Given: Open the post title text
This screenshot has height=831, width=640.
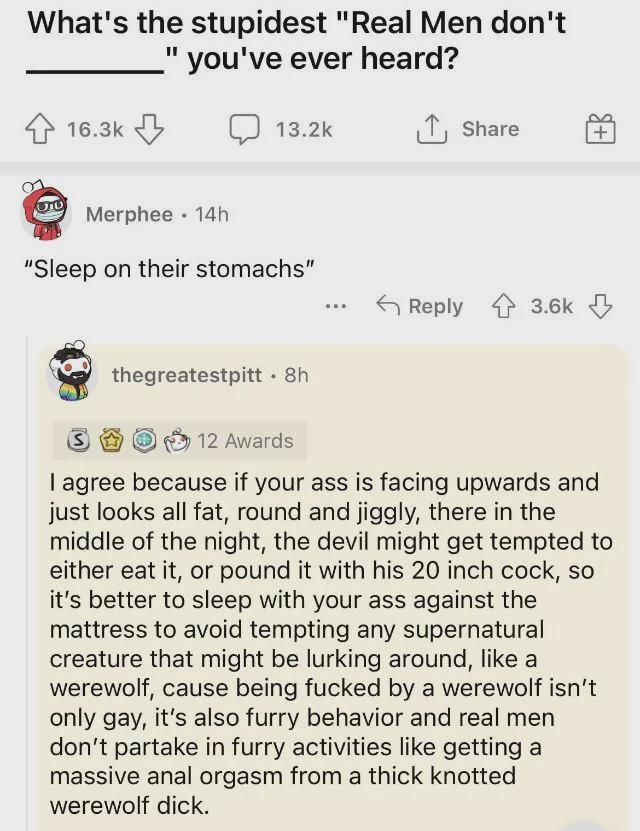Looking at the screenshot, I should [296, 40].
